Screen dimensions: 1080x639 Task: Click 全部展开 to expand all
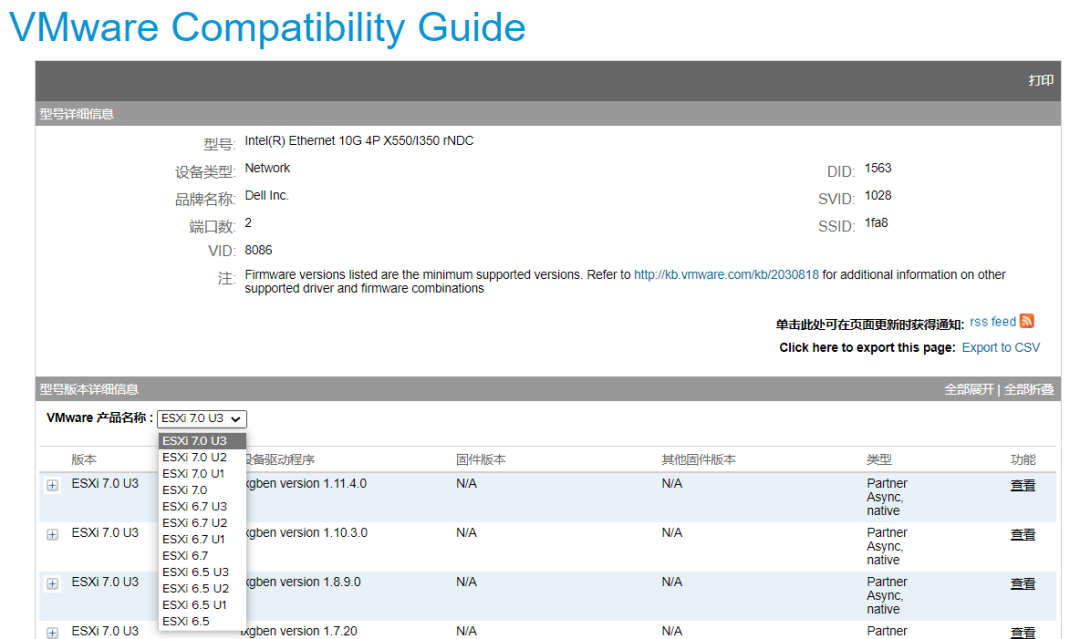tap(969, 390)
